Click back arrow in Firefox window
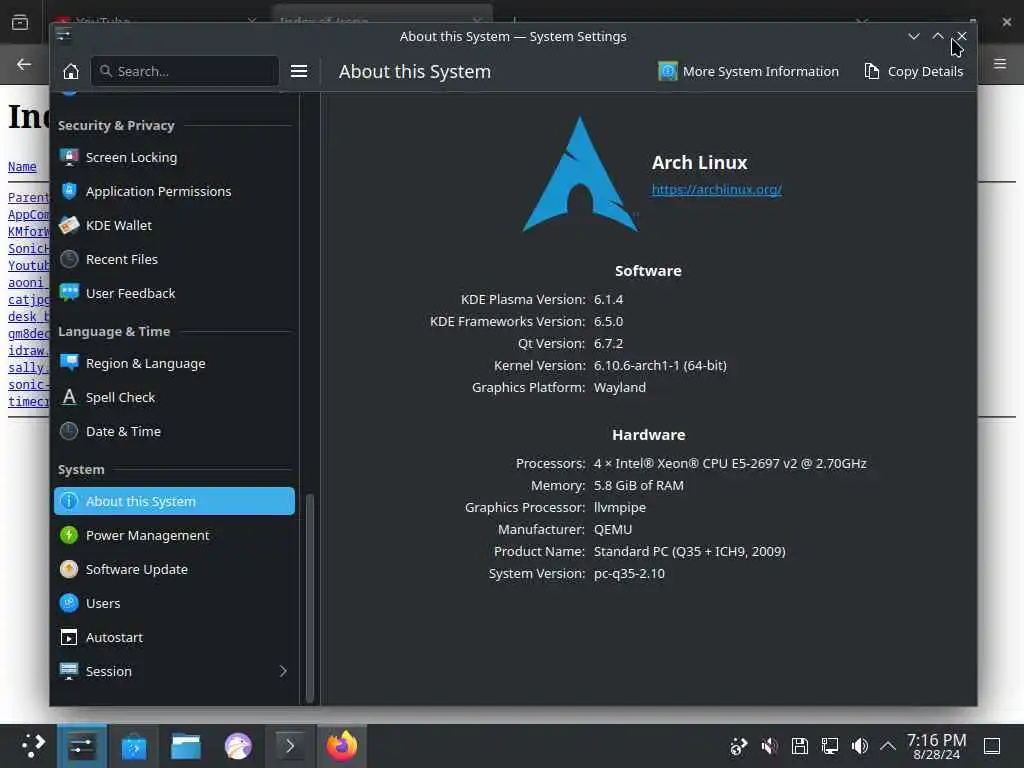The image size is (1024, 768). (x=24, y=64)
